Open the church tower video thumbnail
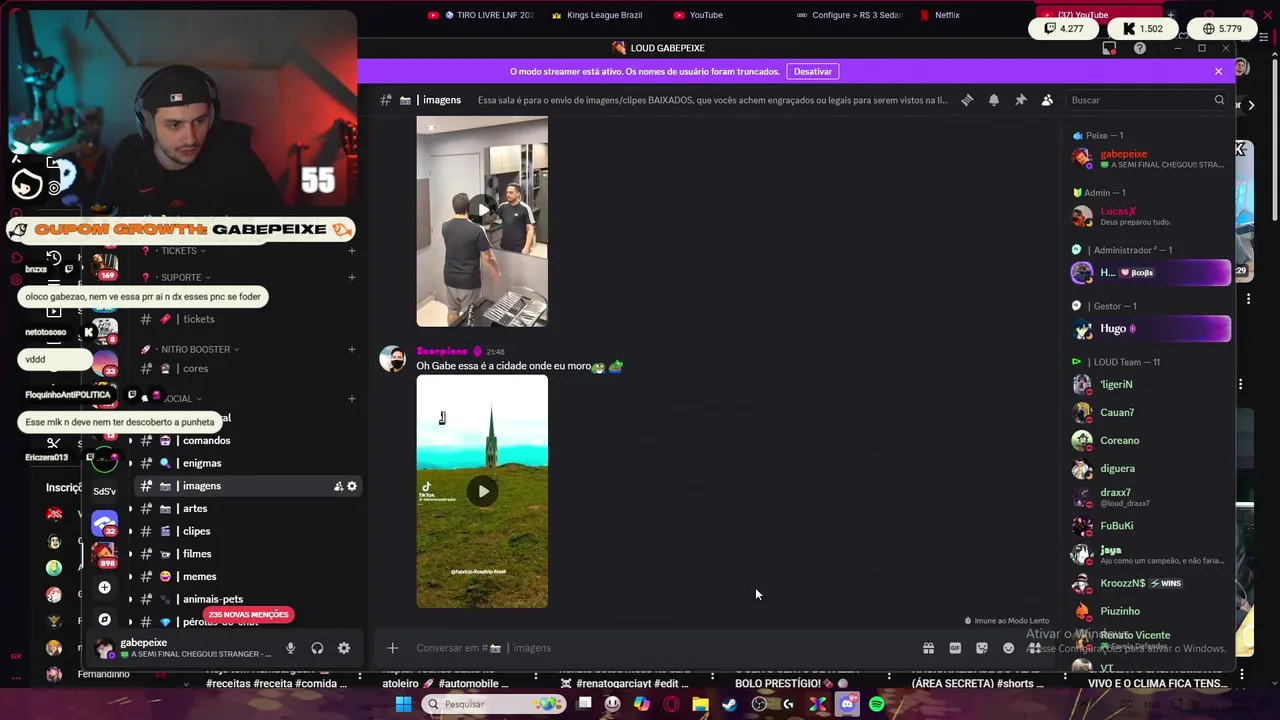The width and height of the screenshot is (1280, 720). [482, 491]
